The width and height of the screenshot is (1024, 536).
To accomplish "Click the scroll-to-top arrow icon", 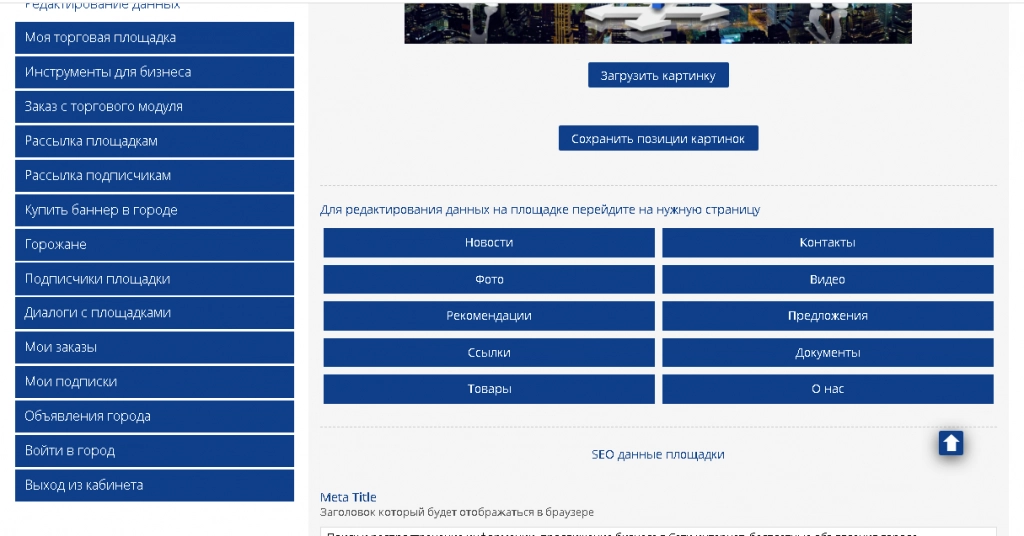I will coord(950,443).
